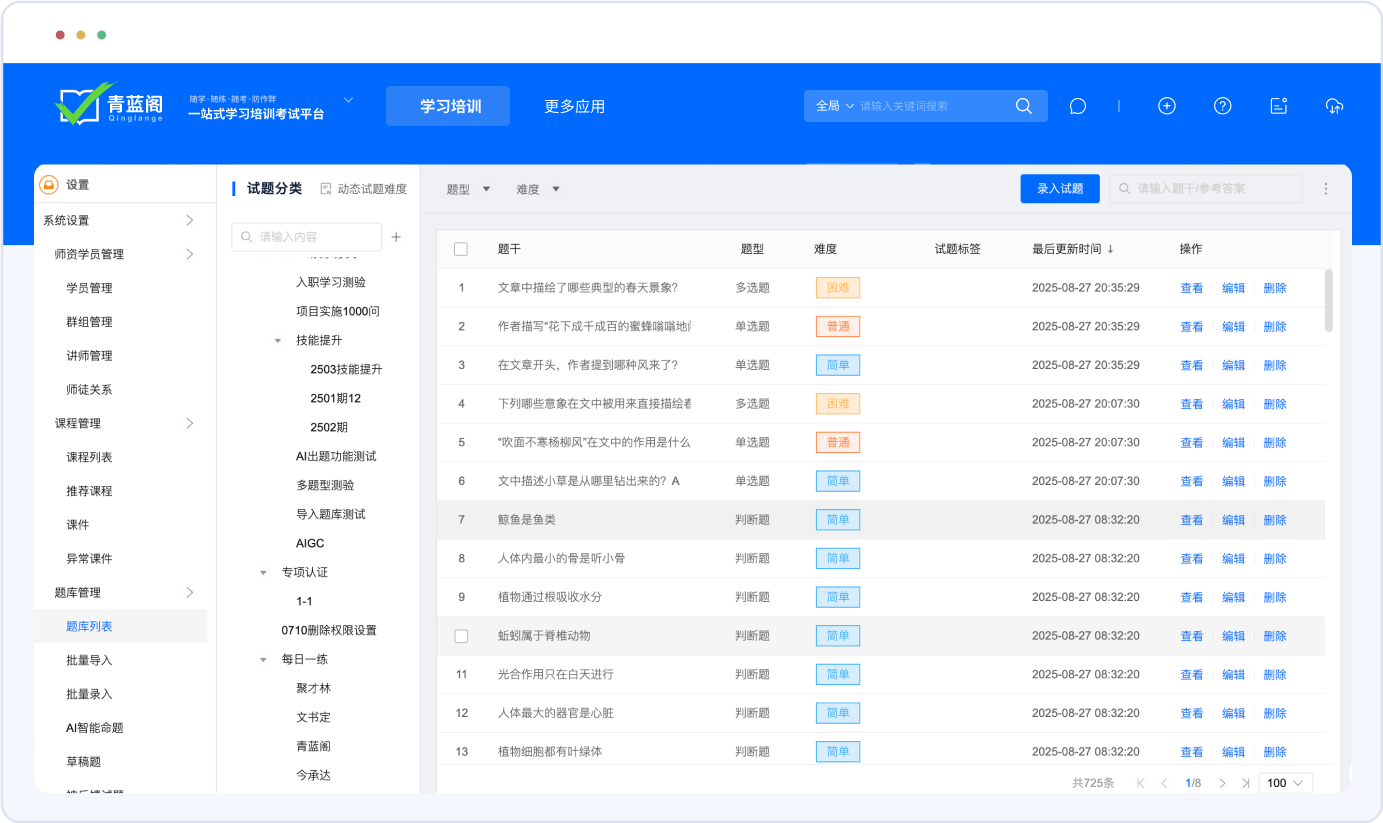Click the 录入试题 button
1383x823 pixels.
pyautogui.click(x=1060, y=189)
